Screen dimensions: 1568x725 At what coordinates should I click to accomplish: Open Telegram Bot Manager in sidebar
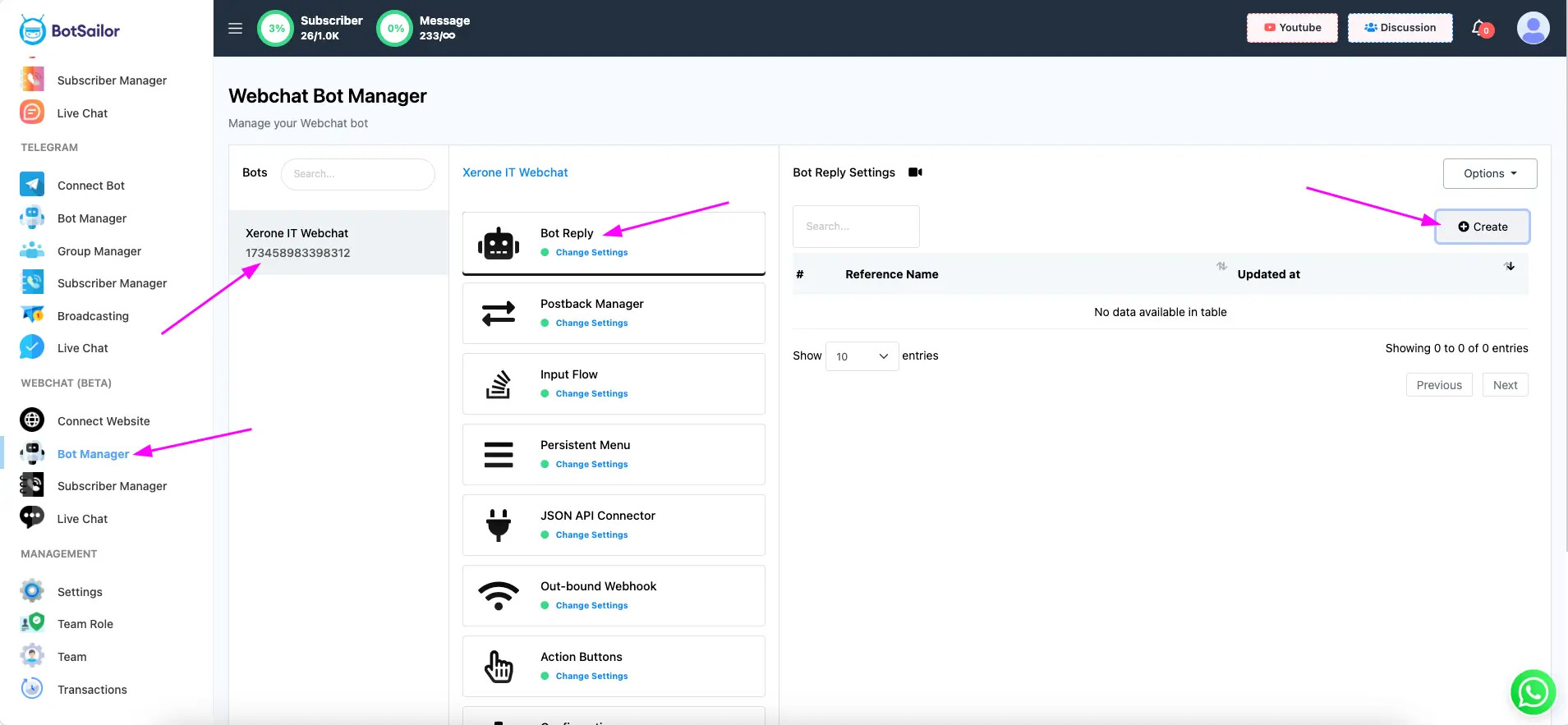[x=92, y=218]
